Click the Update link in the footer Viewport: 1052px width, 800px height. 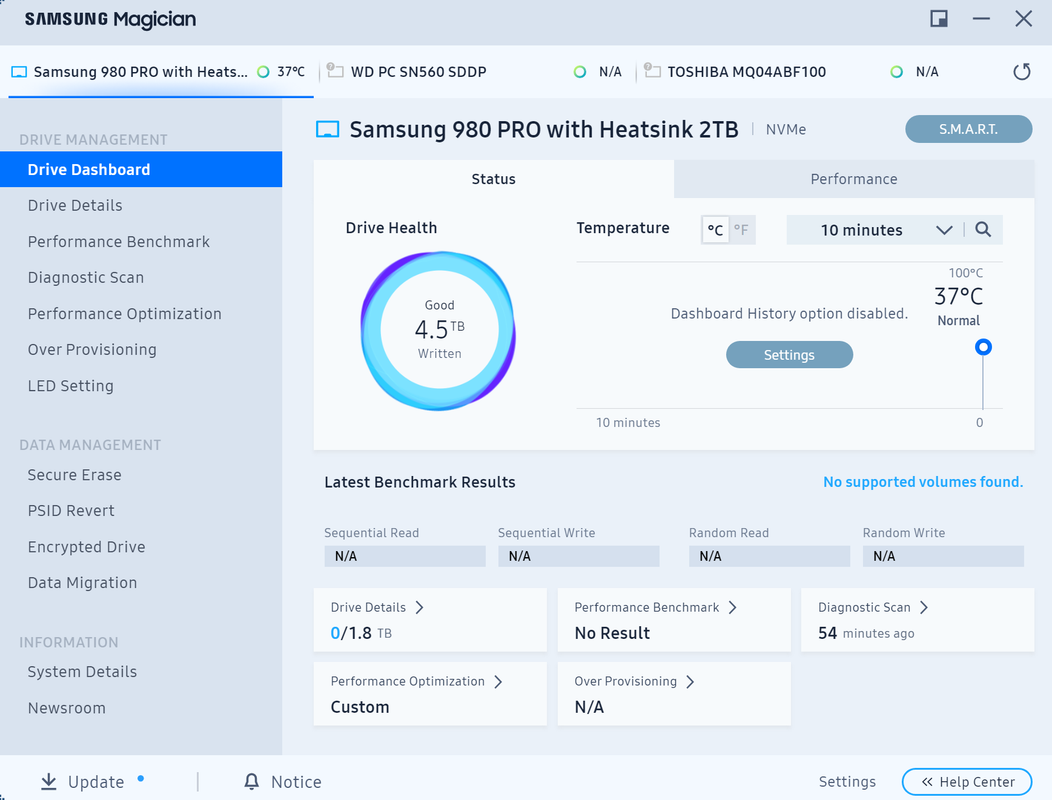[x=96, y=782]
